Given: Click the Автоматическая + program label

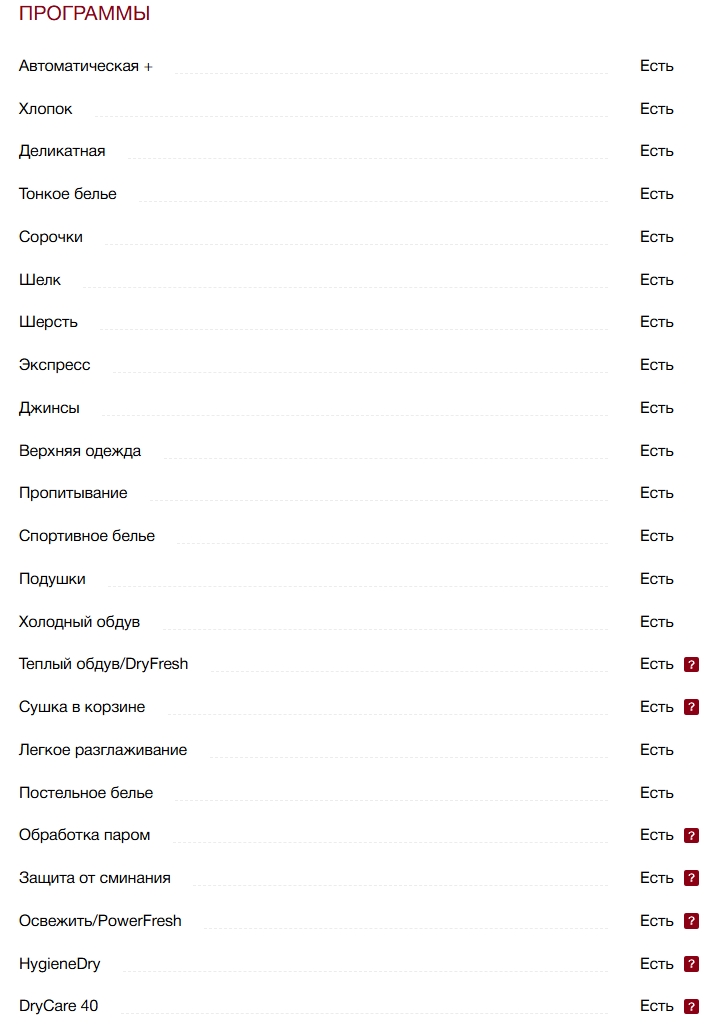Looking at the screenshot, I should (x=86, y=66).
